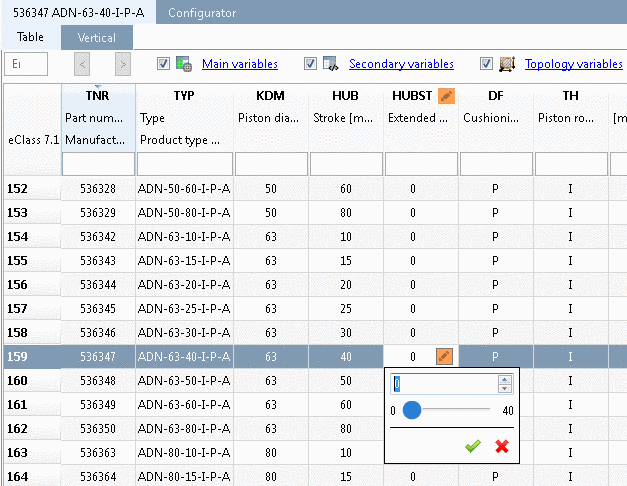Open the Main variables link
Viewport: 627px width, 486px height.
[x=240, y=64]
